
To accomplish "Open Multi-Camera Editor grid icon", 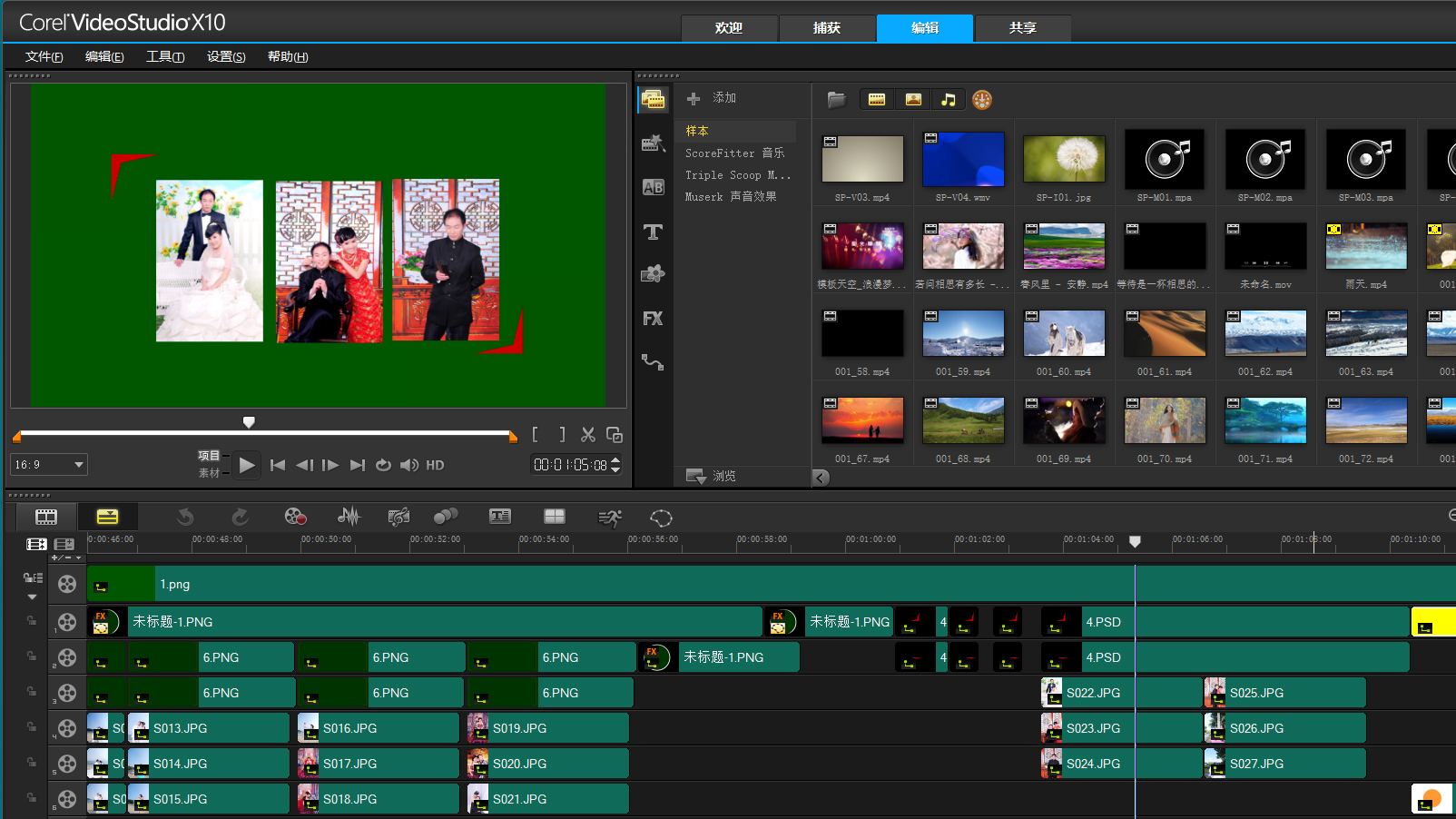I will tap(555, 517).
